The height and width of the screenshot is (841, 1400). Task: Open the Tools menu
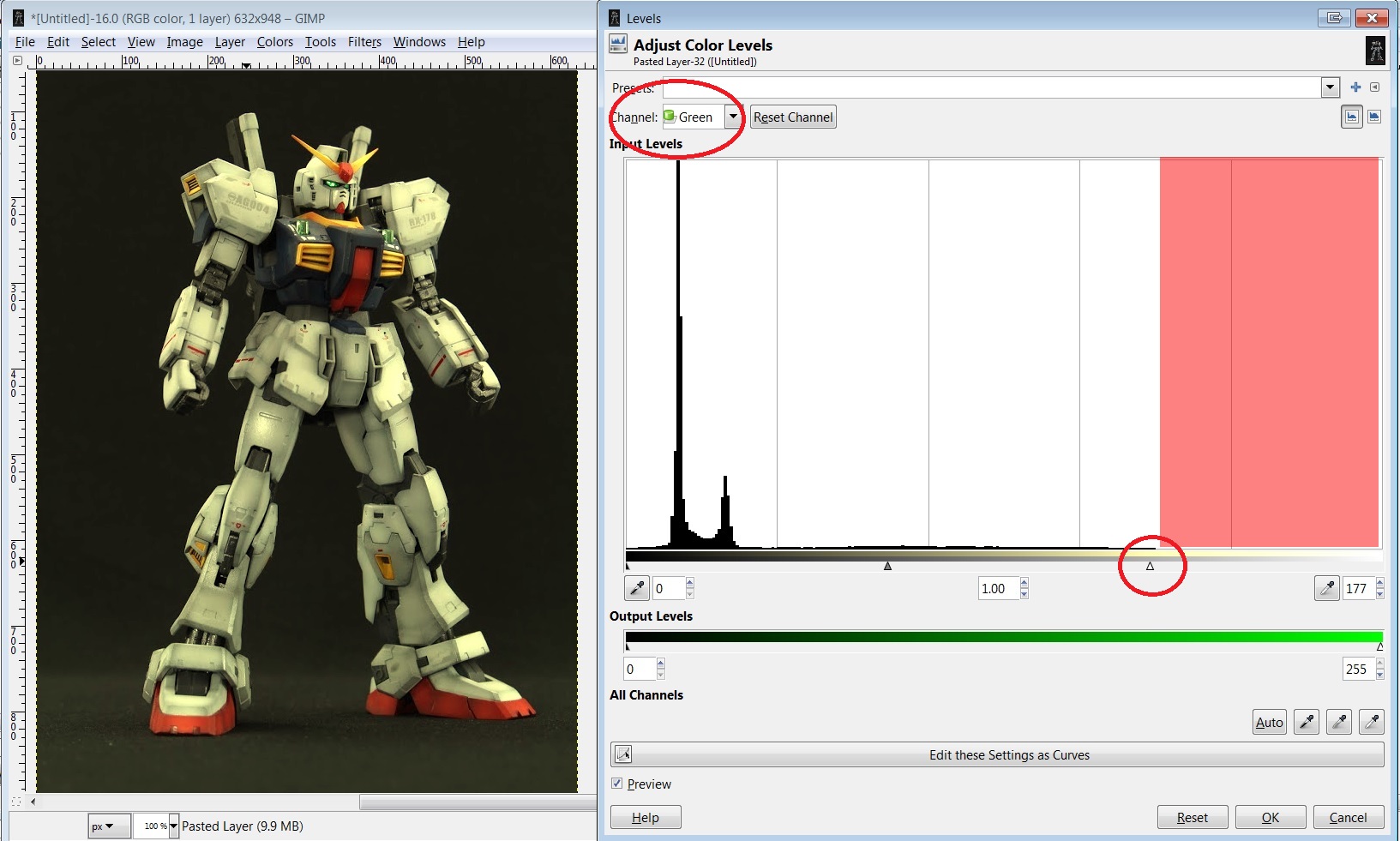(321, 41)
